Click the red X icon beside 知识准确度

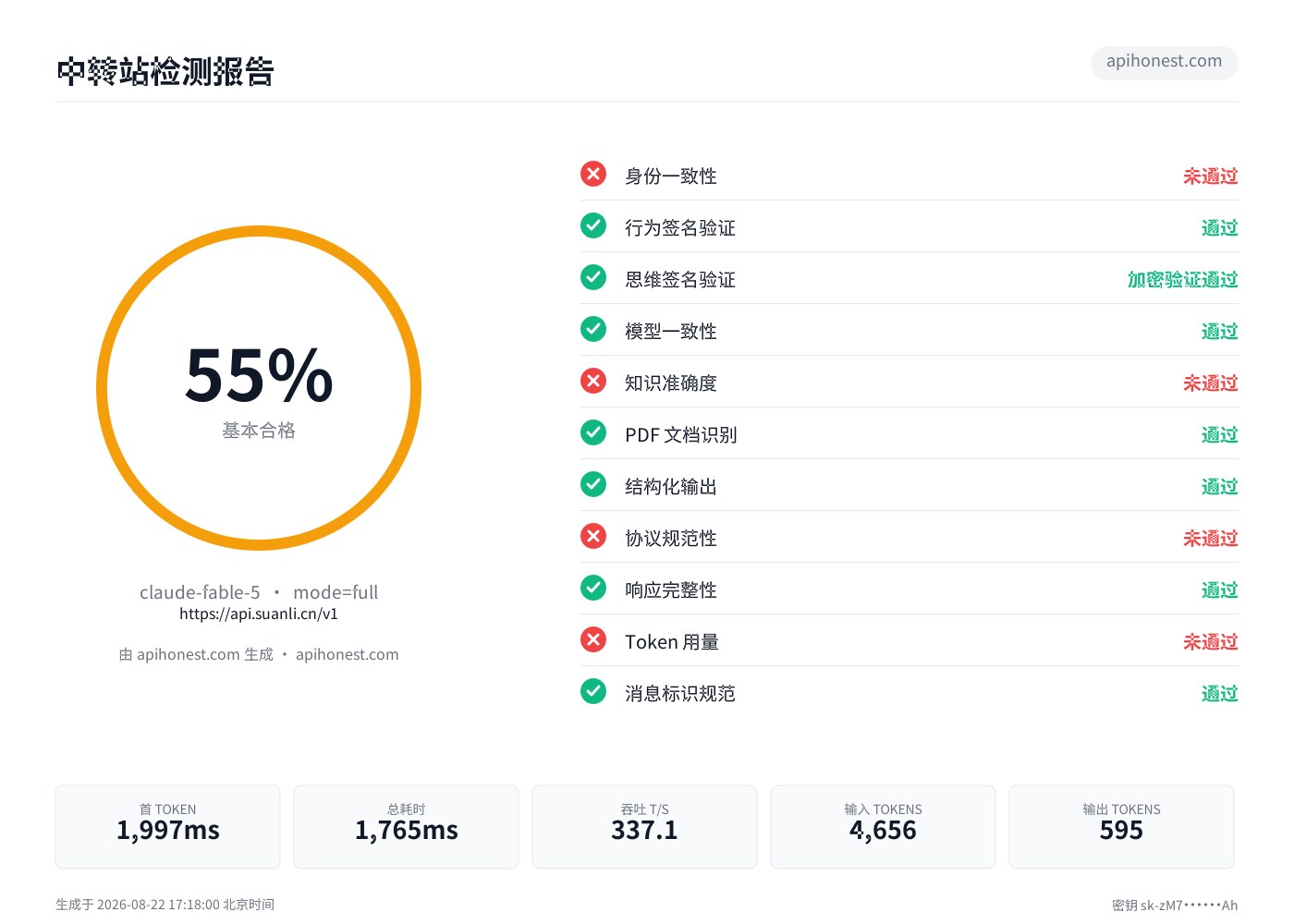593,381
